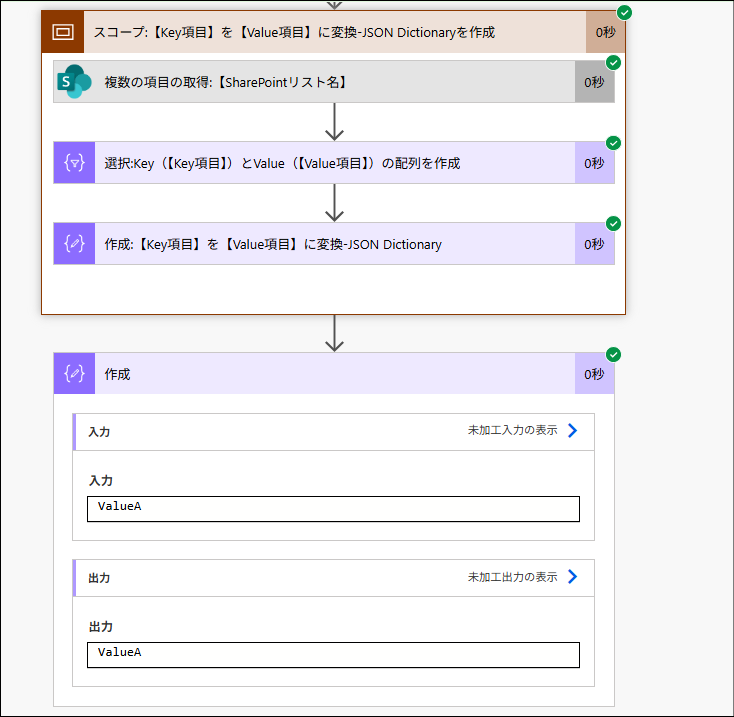Click success checkmark on 選択 action
This screenshot has width=734, height=717.
613,143
